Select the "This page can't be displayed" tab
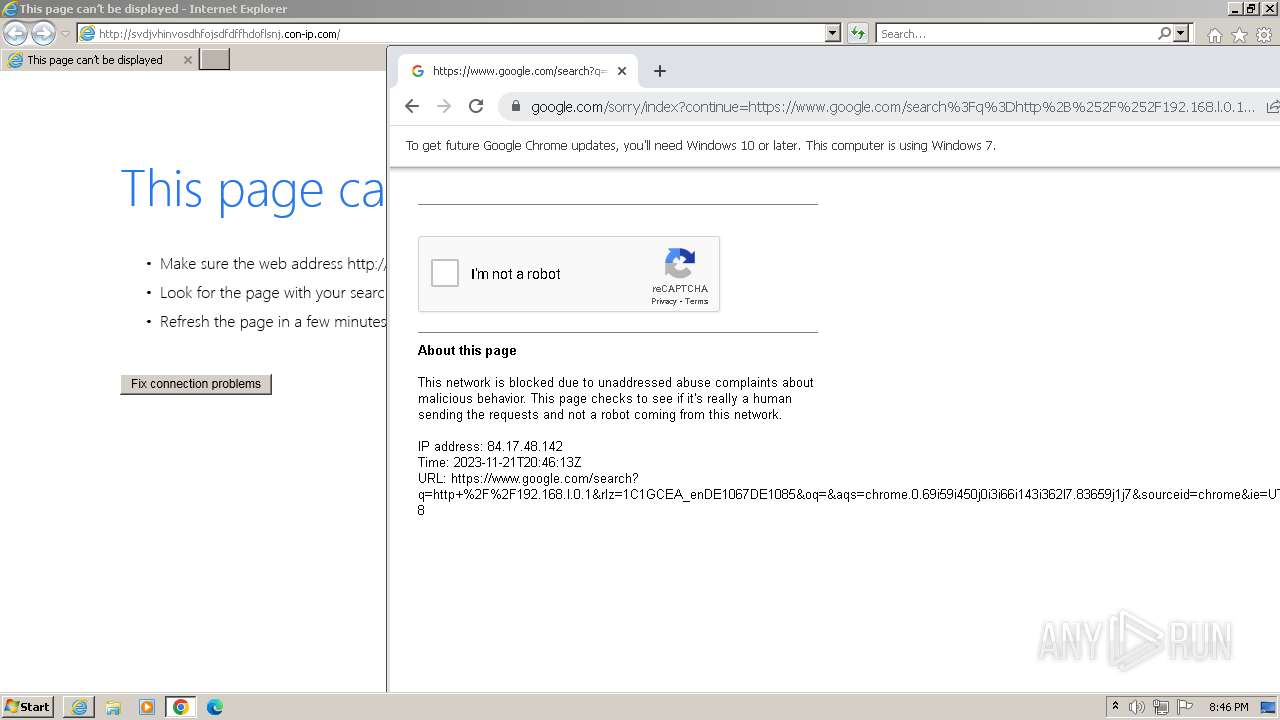Image resolution: width=1280 pixels, height=720 pixels. pyautogui.click(x=97, y=60)
